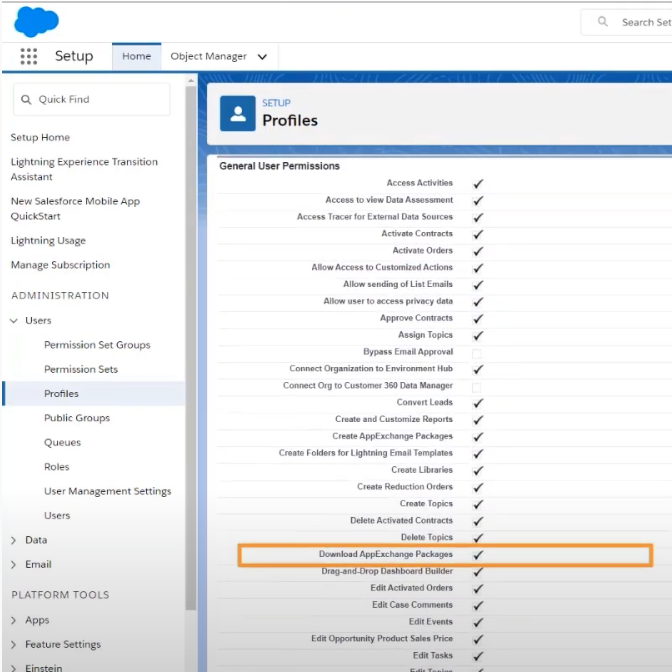The width and height of the screenshot is (672, 672).
Task: Click 'Allow sending of List Emails' label
Action: 398,284
